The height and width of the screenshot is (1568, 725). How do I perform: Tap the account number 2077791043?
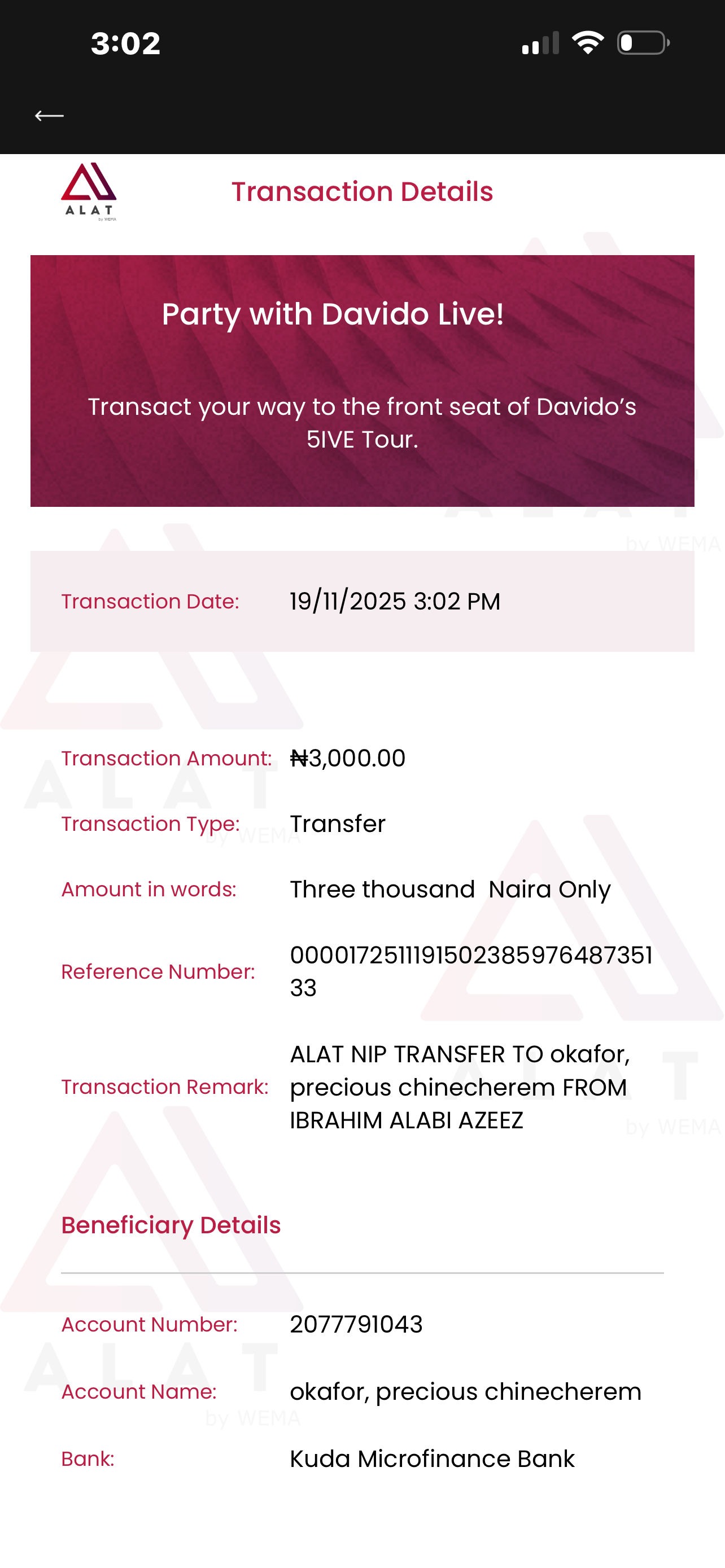coord(356,1325)
